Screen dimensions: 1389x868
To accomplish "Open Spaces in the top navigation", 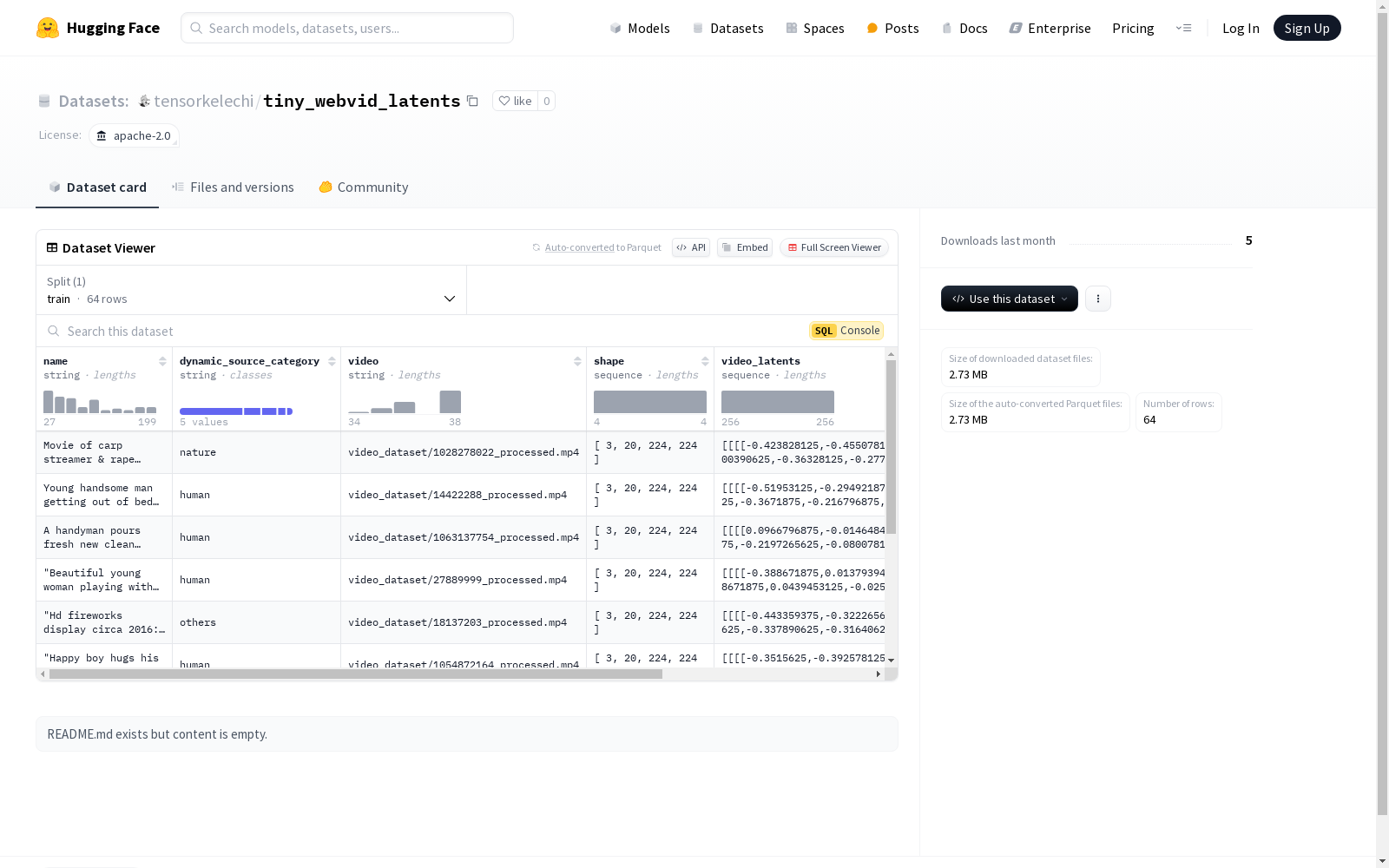I will pos(814,28).
